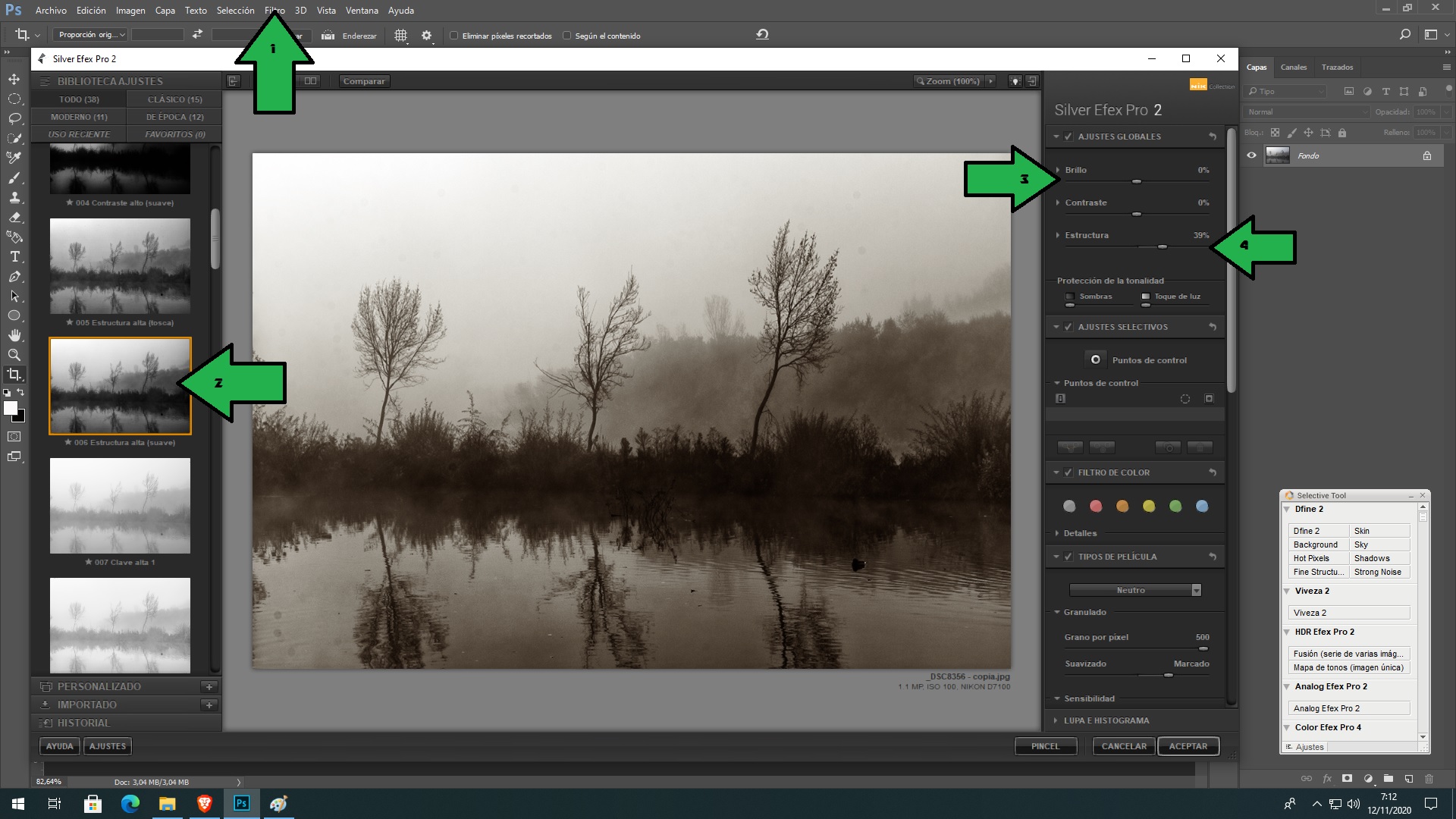Toggle Tipos de Película checkbox
1456x819 pixels.
coord(1068,557)
